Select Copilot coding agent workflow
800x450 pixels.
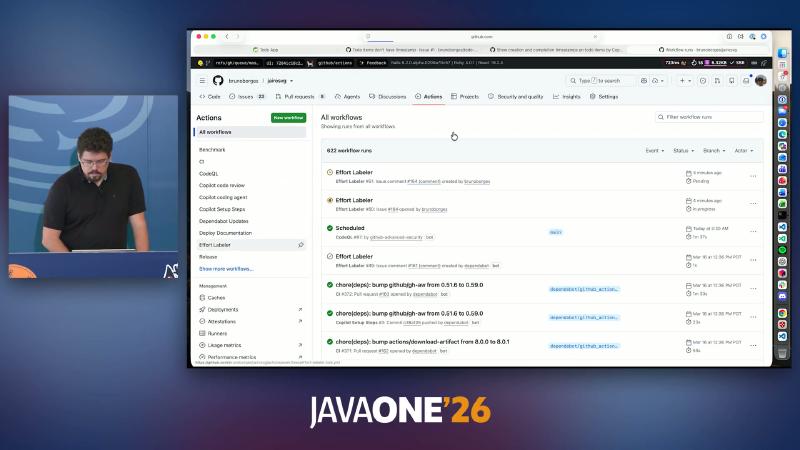tap(223, 197)
